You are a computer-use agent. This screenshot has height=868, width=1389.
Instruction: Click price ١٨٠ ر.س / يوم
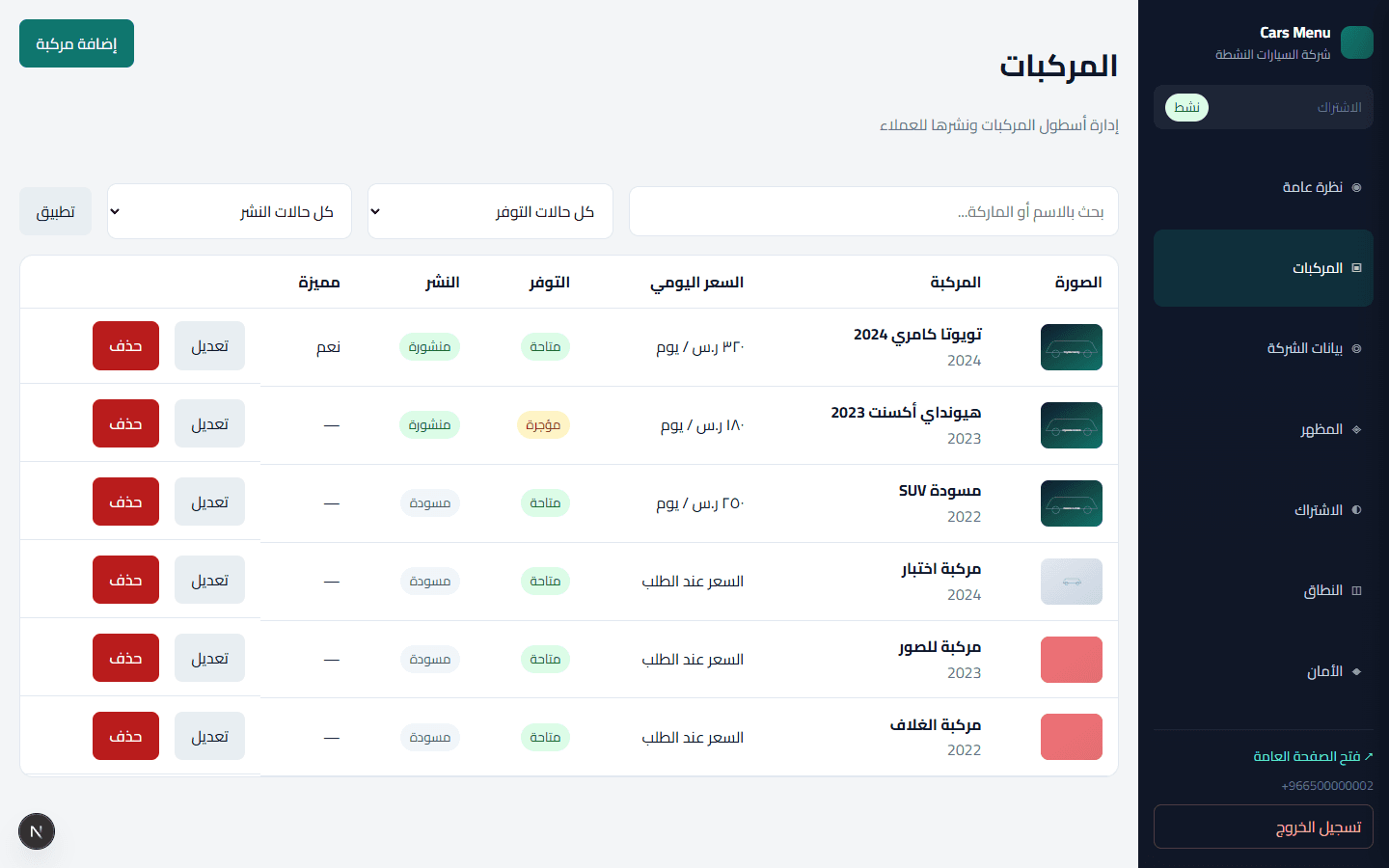702,424
